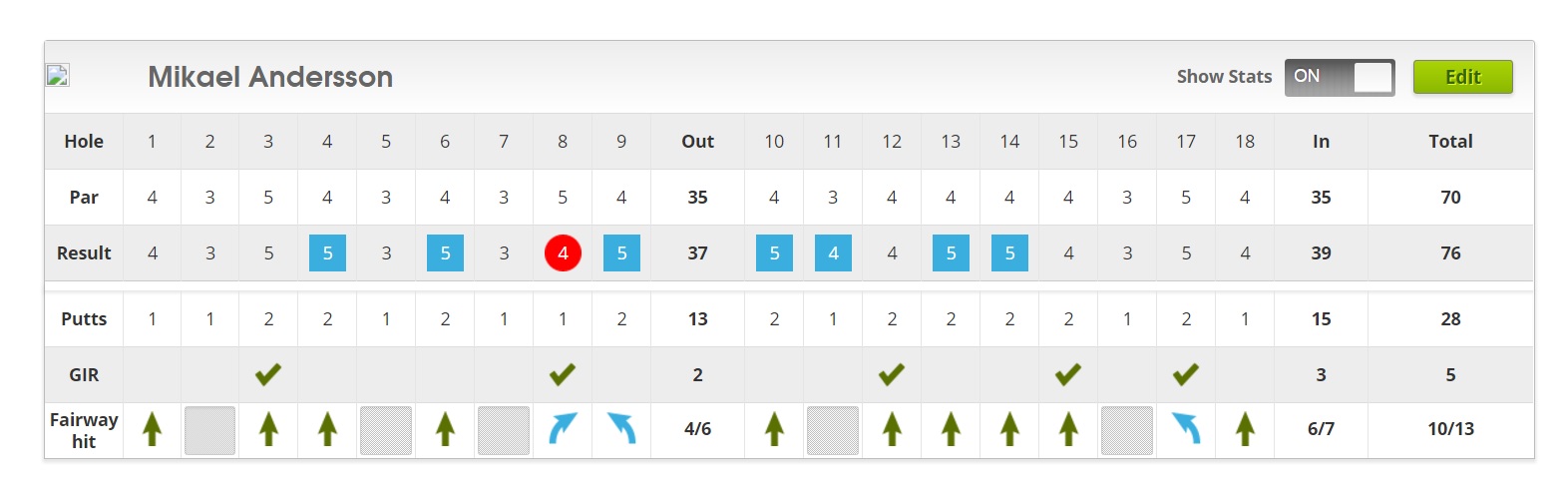Click the green Edit button

1462,77
